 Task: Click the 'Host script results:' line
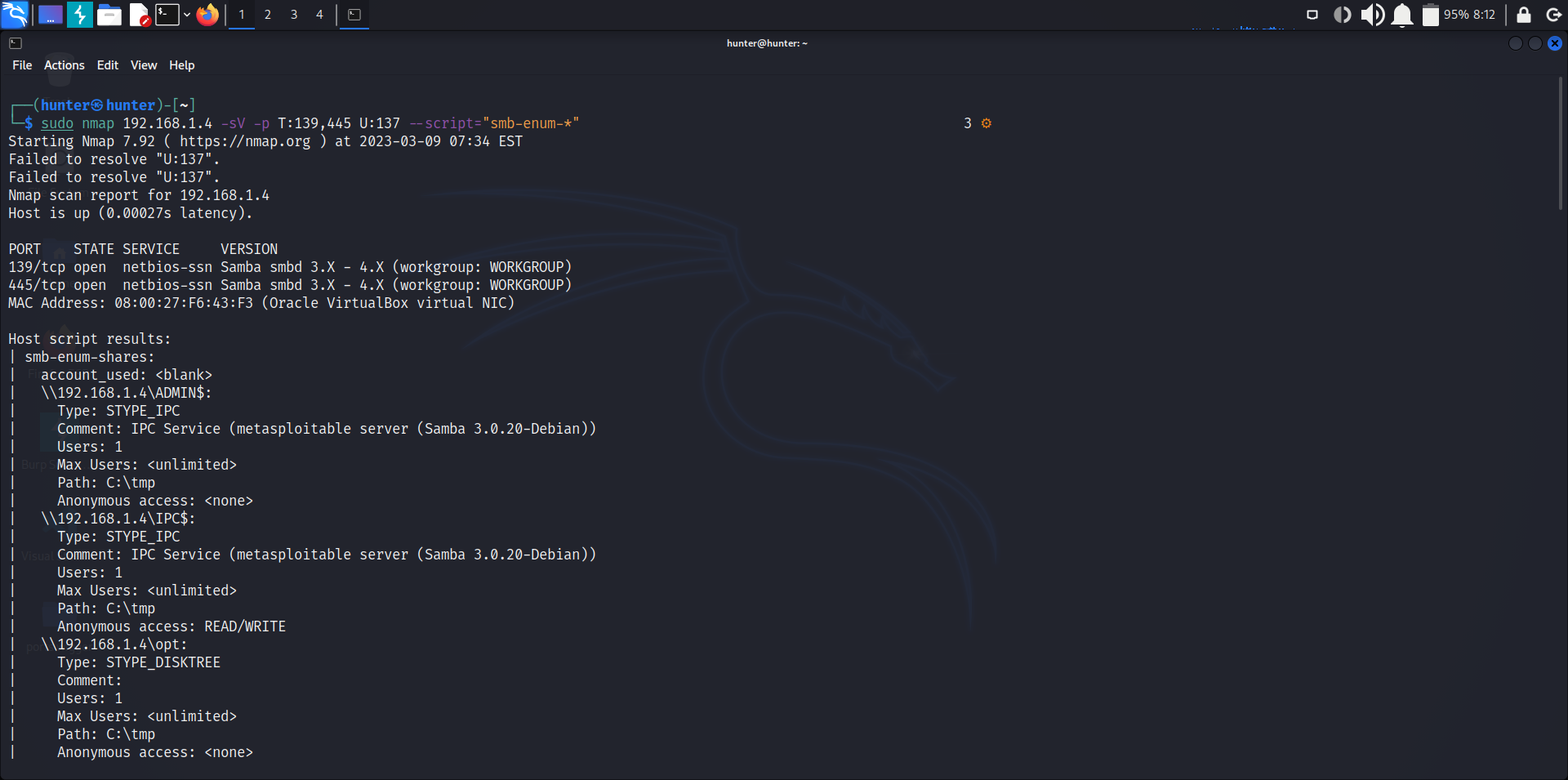(x=90, y=339)
